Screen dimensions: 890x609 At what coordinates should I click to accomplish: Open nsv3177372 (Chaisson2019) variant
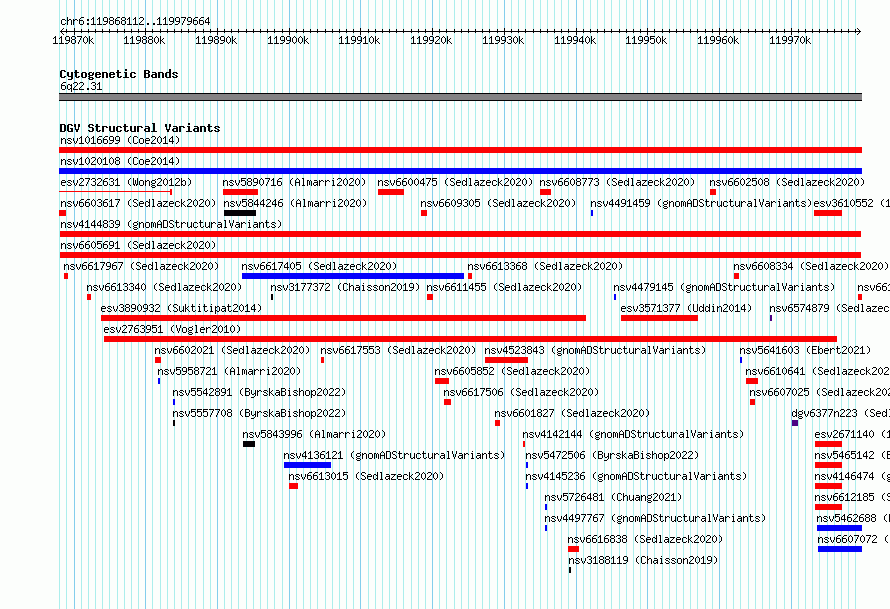click(345, 287)
